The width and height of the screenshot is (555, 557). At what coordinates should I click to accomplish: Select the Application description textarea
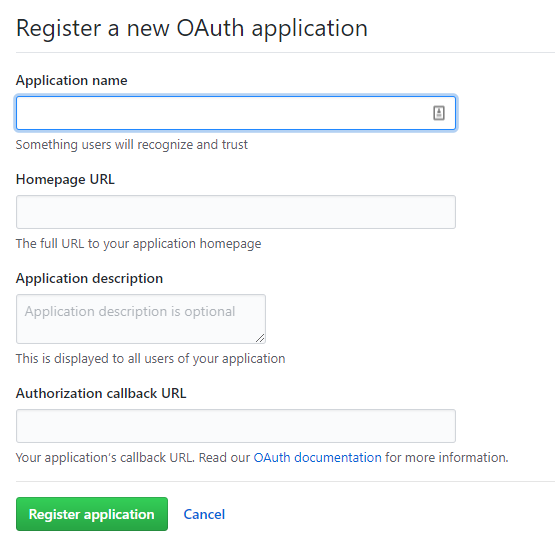(141, 319)
